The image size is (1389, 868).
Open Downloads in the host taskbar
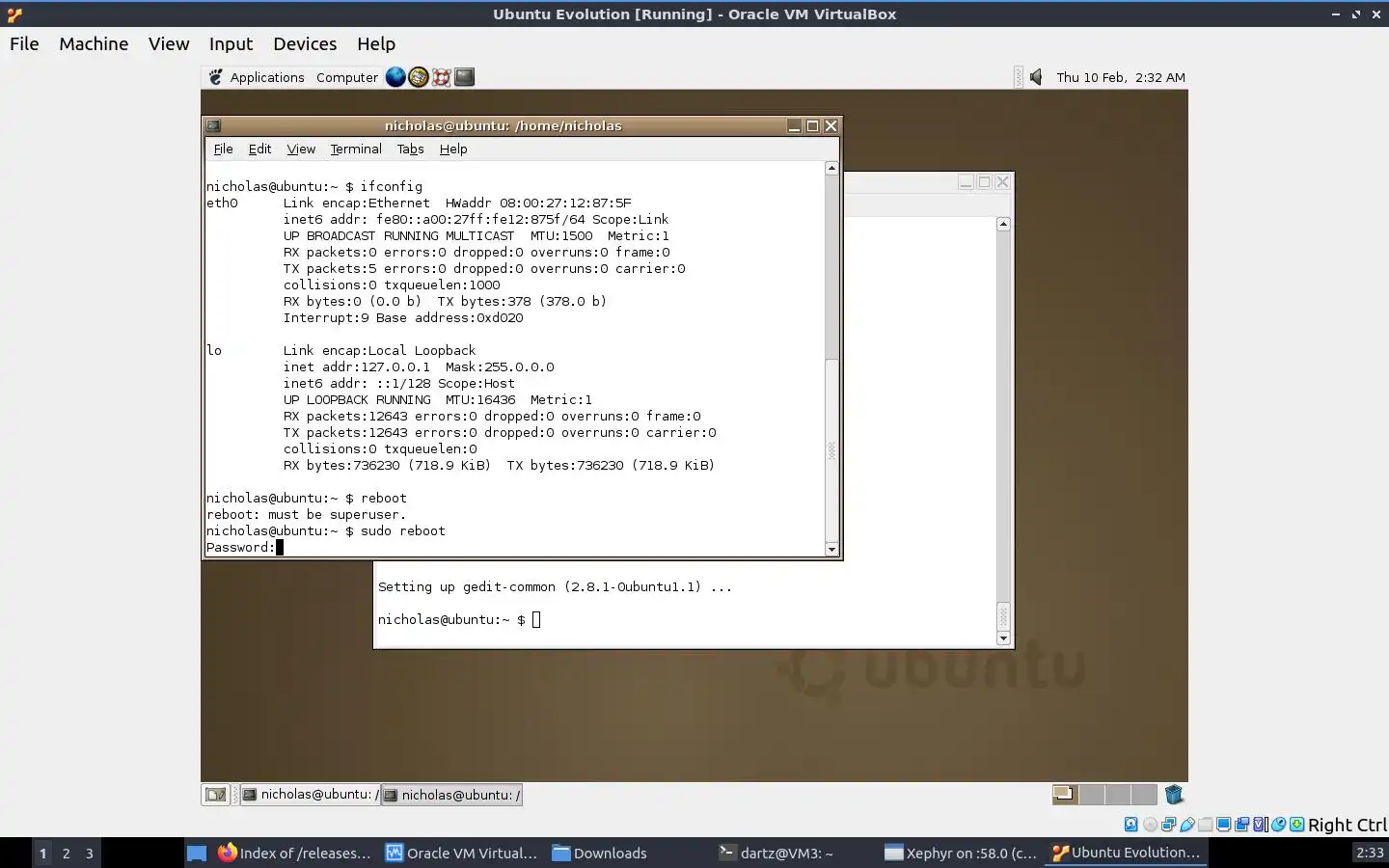click(599, 853)
